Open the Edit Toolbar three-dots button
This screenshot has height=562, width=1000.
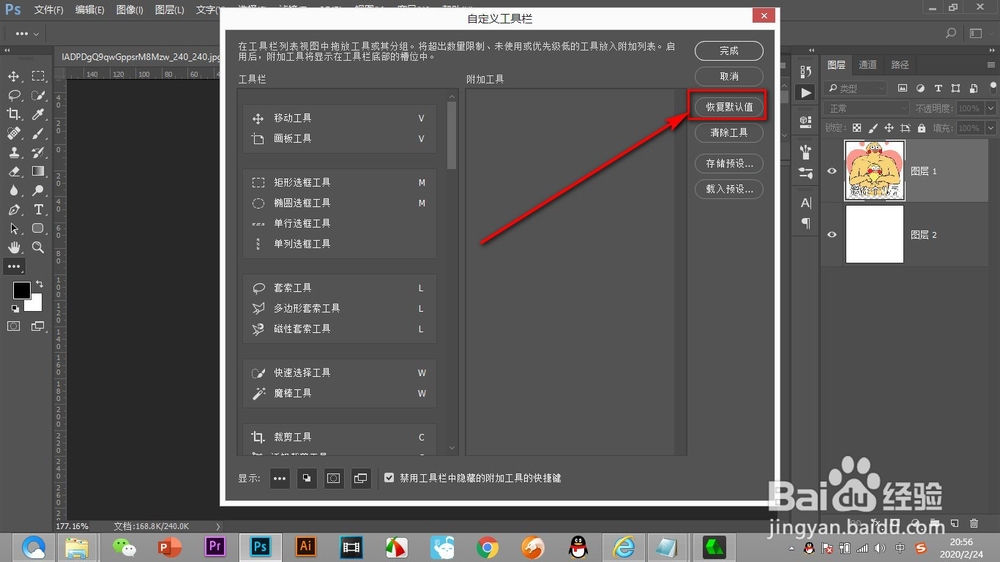click(13, 267)
